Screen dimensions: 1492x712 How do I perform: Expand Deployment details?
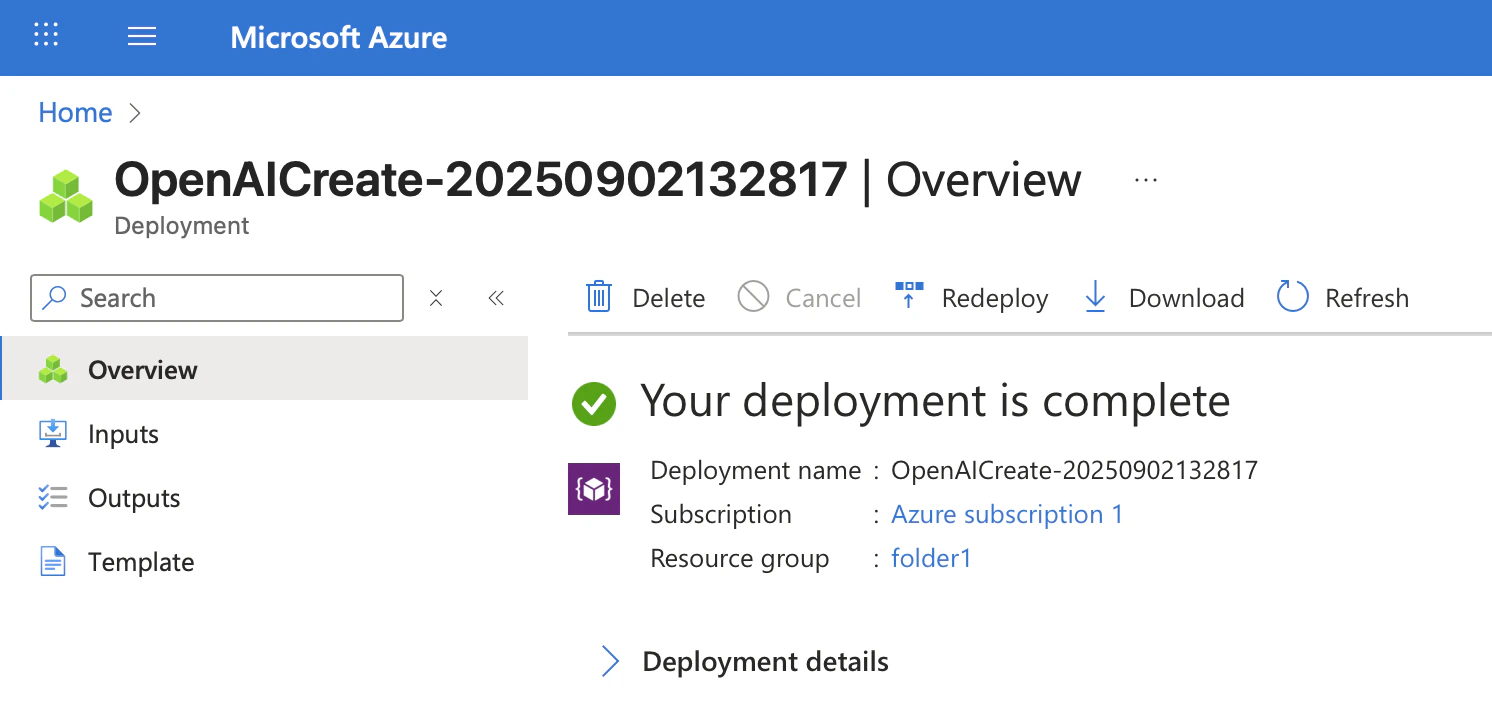pyautogui.click(x=611, y=661)
